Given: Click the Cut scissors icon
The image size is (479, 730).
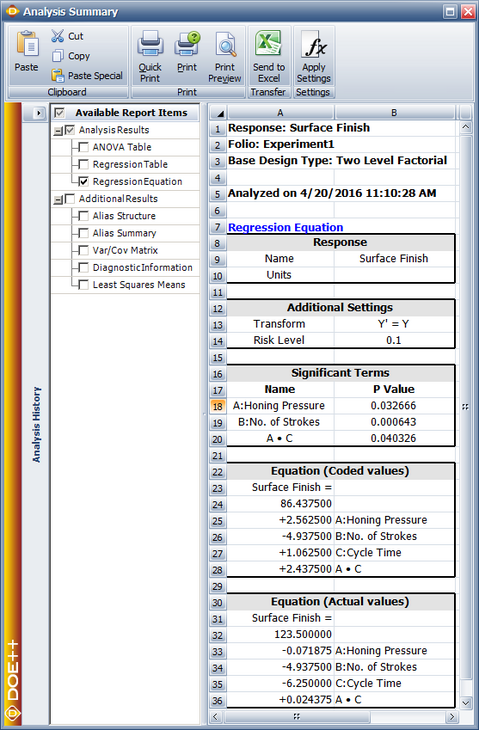Looking at the screenshot, I should 58,36.
